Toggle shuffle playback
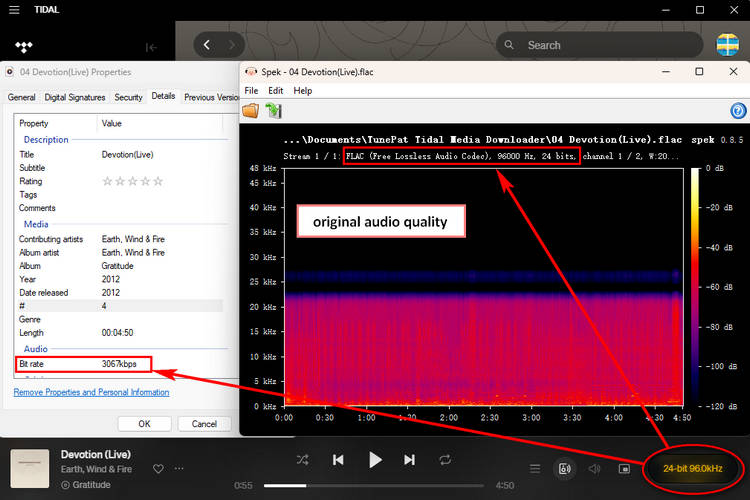Image resolution: width=750 pixels, height=500 pixels. point(302,460)
